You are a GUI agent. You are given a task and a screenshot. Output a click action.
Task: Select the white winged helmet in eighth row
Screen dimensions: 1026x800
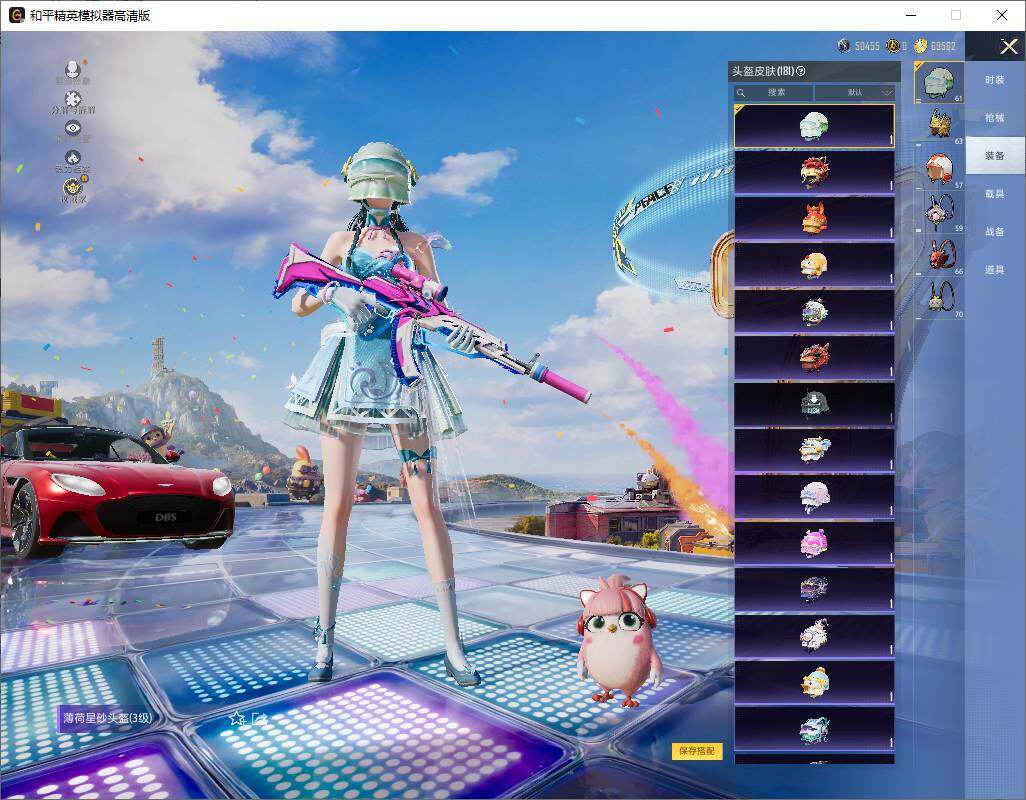tap(814, 451)
